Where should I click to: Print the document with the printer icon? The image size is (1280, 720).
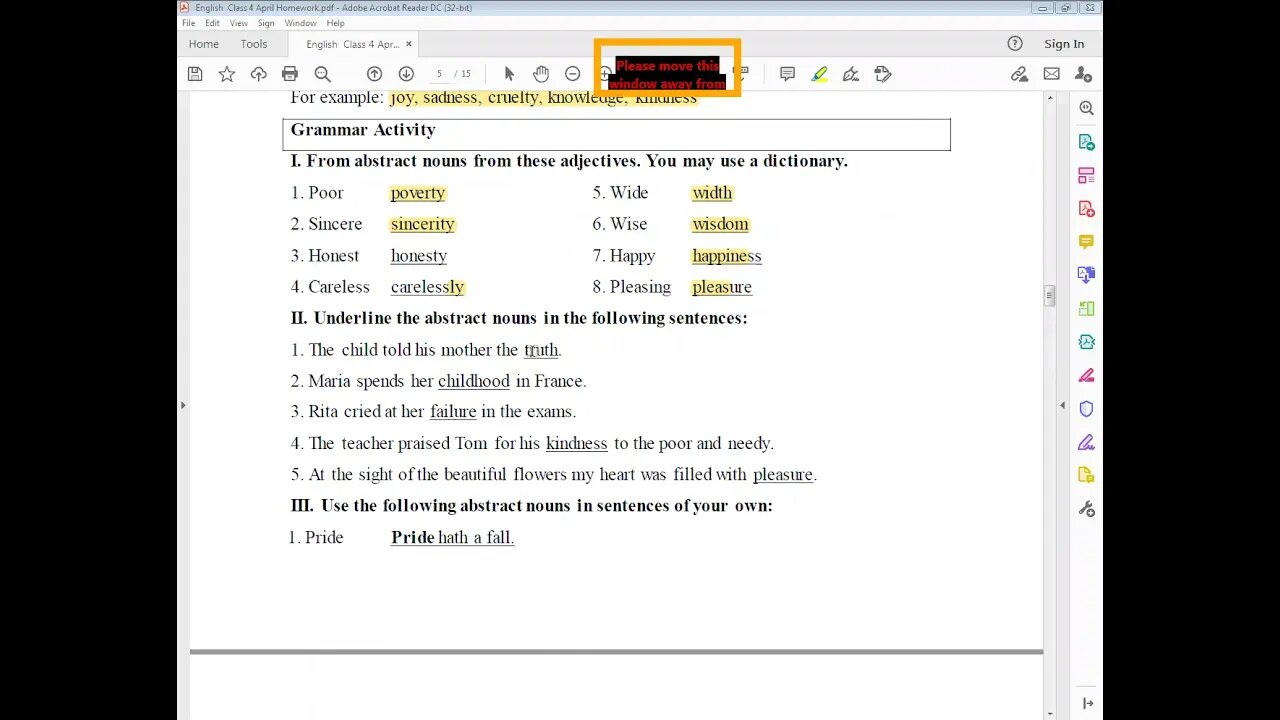290,74
